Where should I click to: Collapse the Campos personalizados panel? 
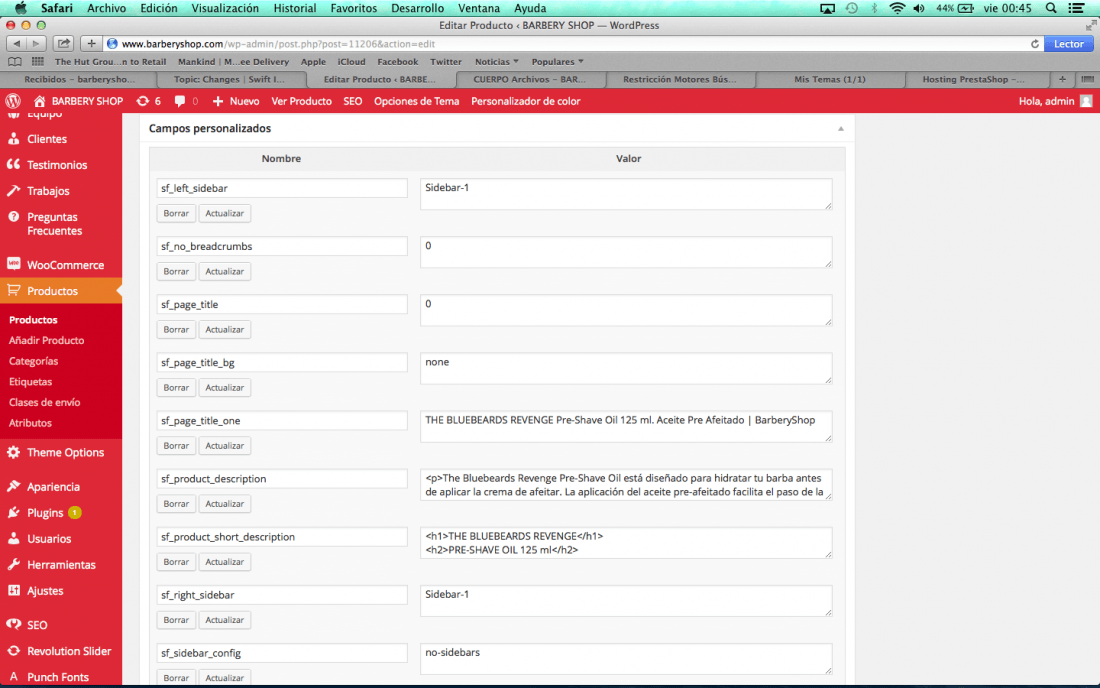(840, 128)
